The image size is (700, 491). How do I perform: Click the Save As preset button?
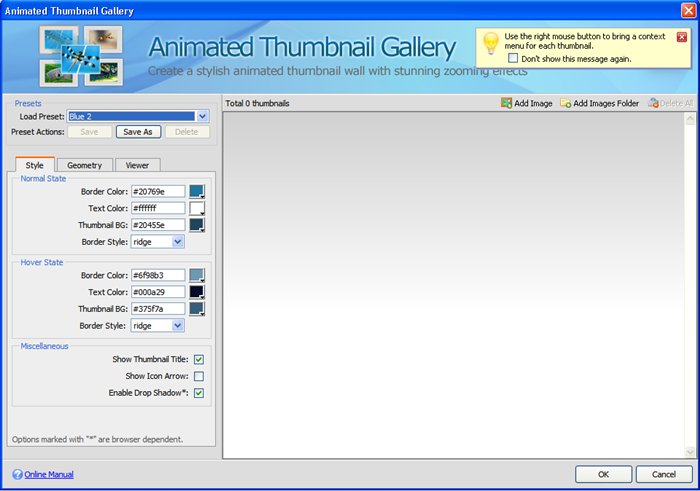(138, 132)
